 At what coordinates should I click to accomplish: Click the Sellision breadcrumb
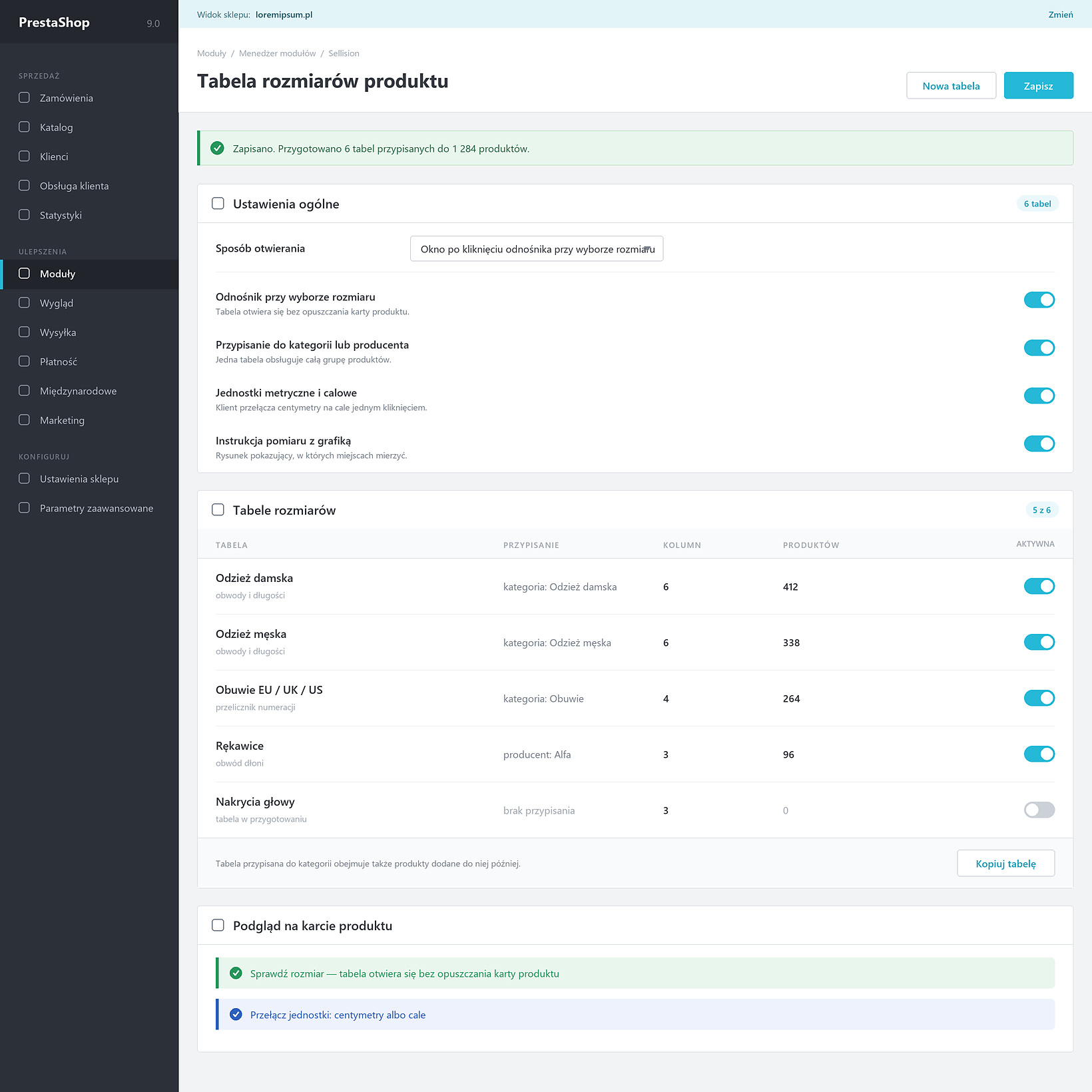pos(344,53)
